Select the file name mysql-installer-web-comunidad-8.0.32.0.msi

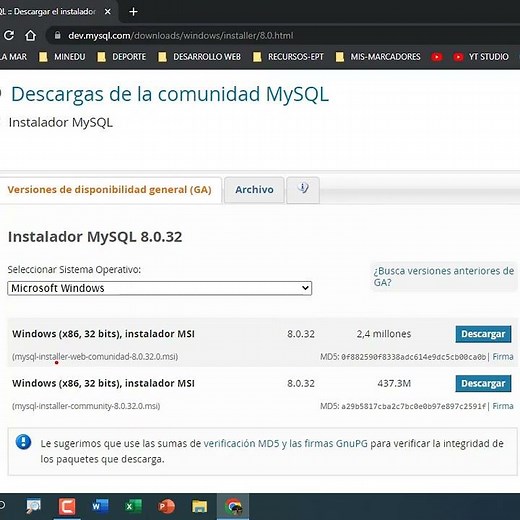pos(95,357)
